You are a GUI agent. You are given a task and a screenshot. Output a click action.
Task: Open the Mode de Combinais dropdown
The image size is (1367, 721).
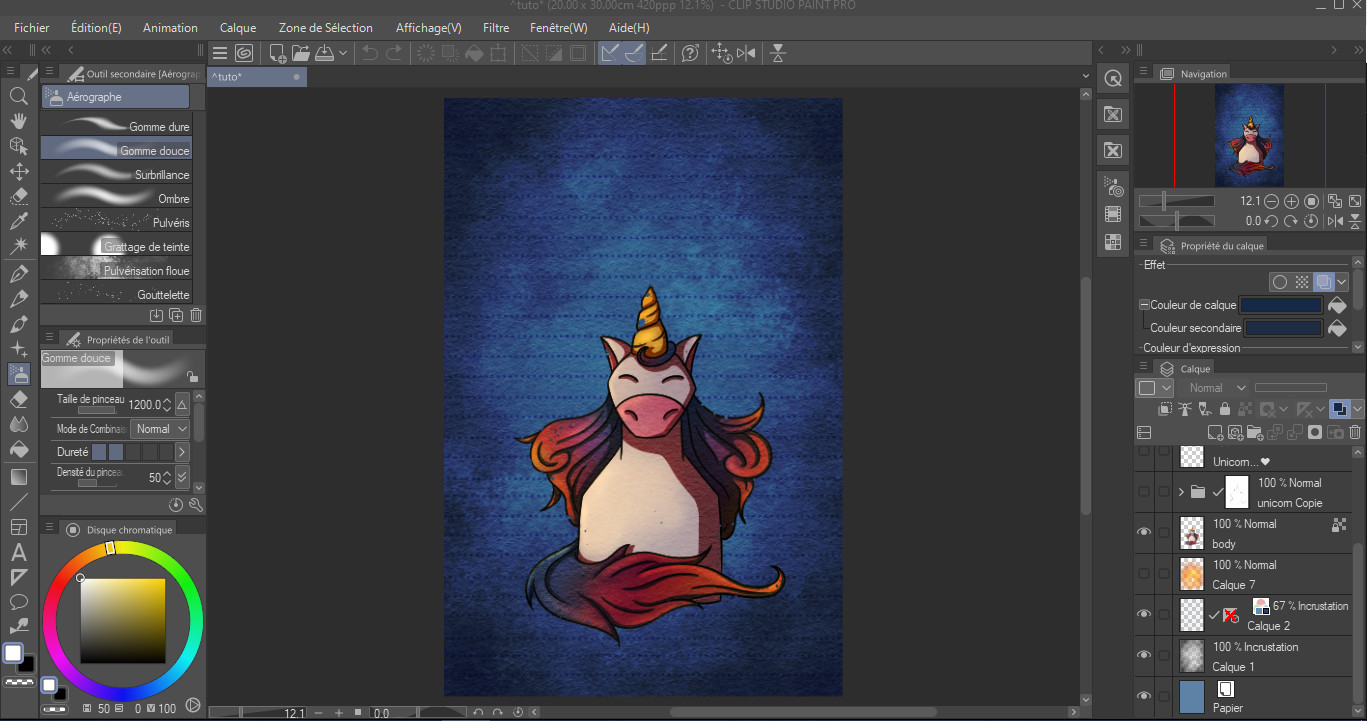point(159,428)
